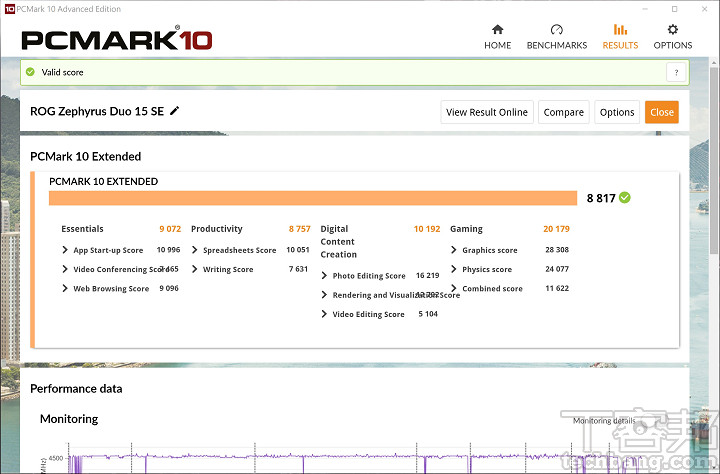Click the overall score 8 817
Screen dimensions: 720x474
601,198
